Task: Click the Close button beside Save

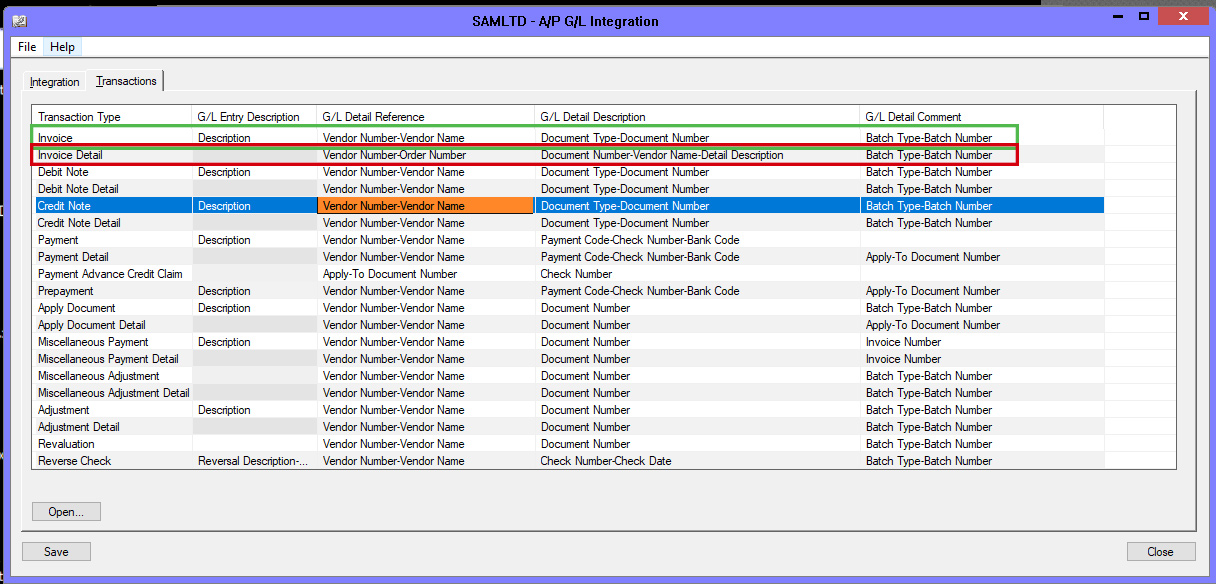Action: [x=1161, y=552]
